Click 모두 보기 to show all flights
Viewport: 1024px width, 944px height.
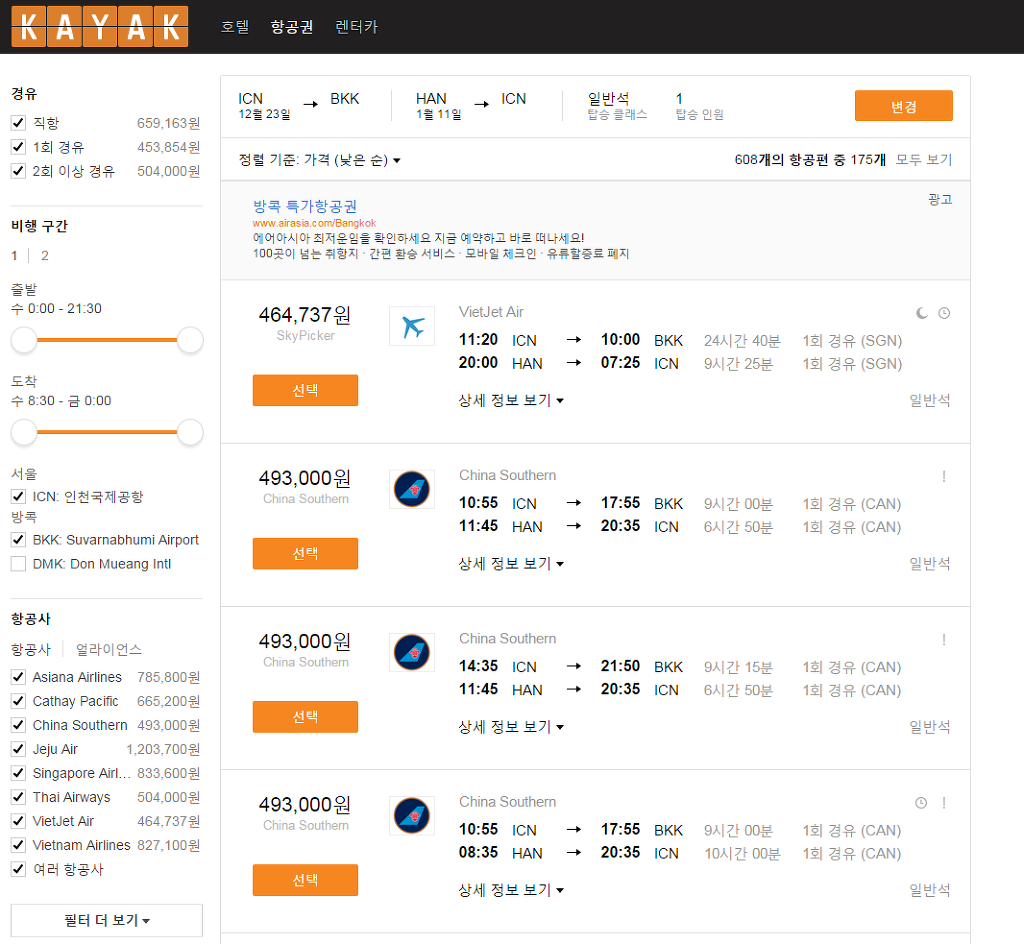923,160
